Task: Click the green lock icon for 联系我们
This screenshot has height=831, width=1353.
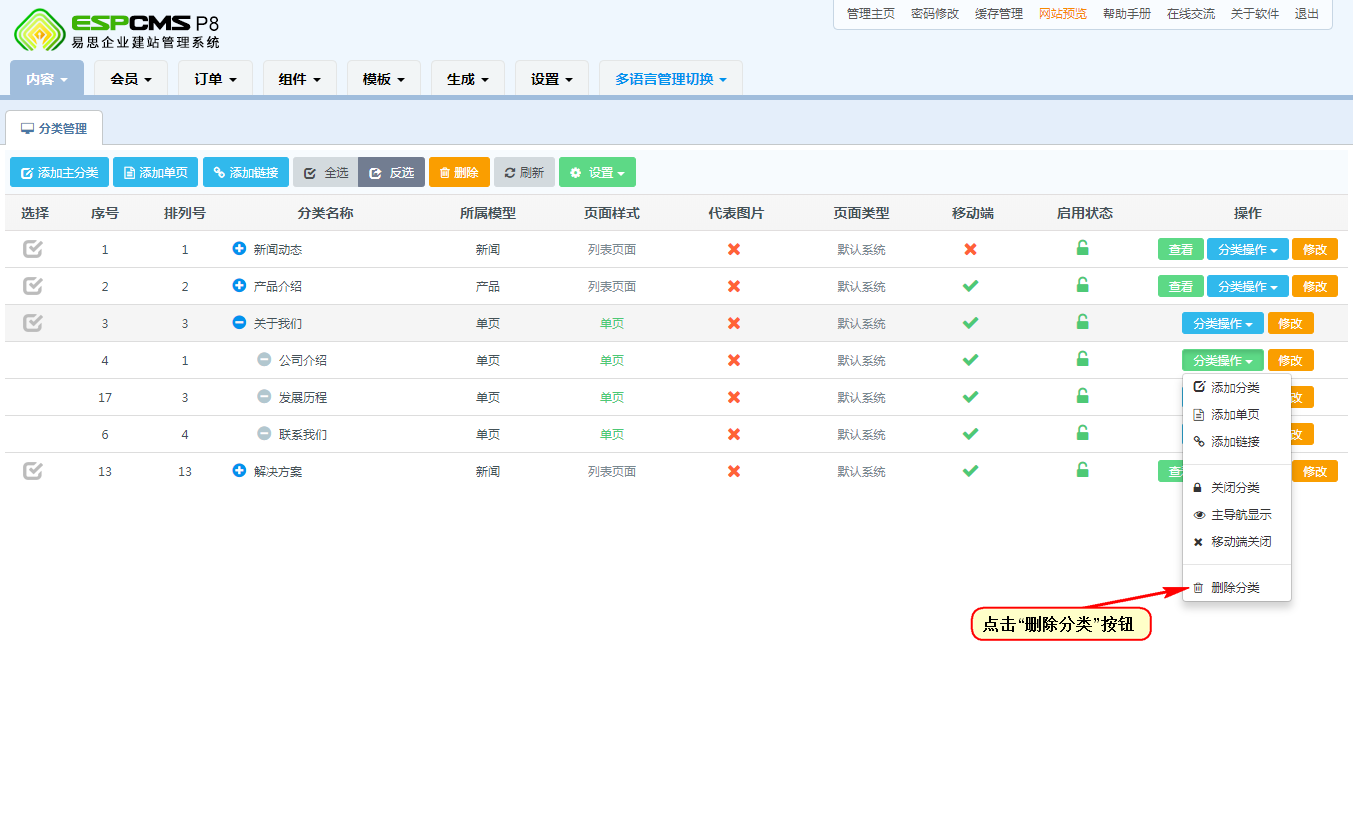Action: [x=1082, y=433]
